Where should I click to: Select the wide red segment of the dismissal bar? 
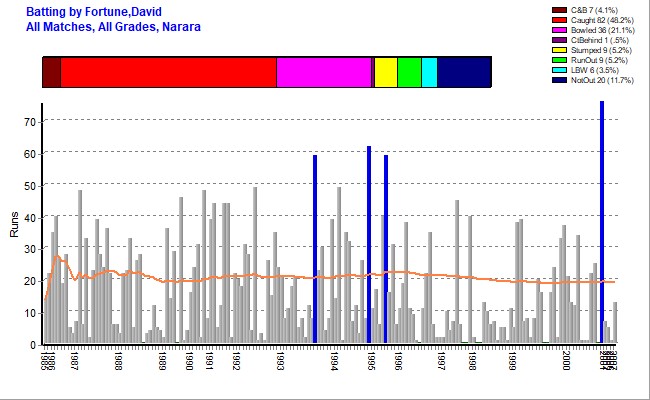168,73
